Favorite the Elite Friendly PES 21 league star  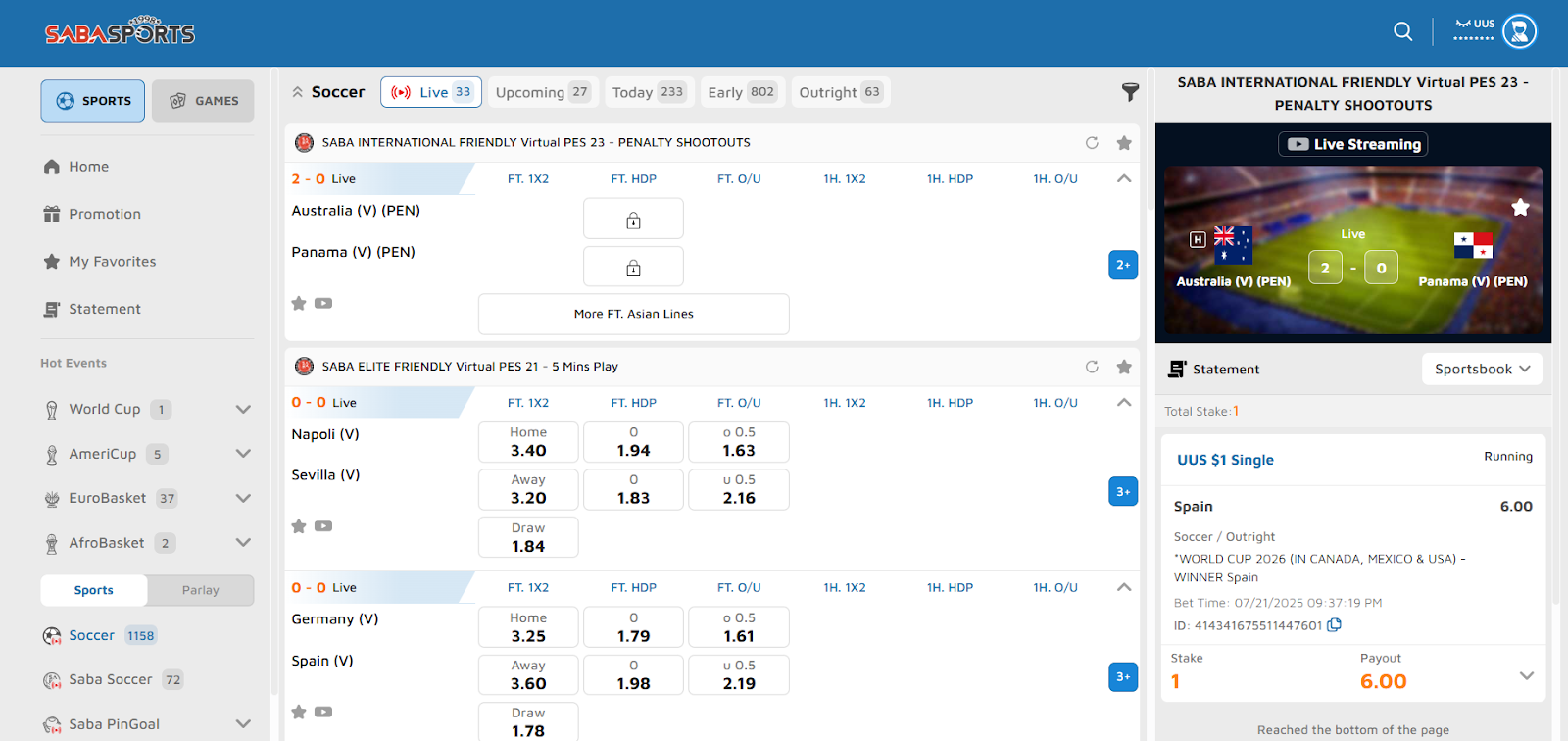click(x=1124, y=367)
